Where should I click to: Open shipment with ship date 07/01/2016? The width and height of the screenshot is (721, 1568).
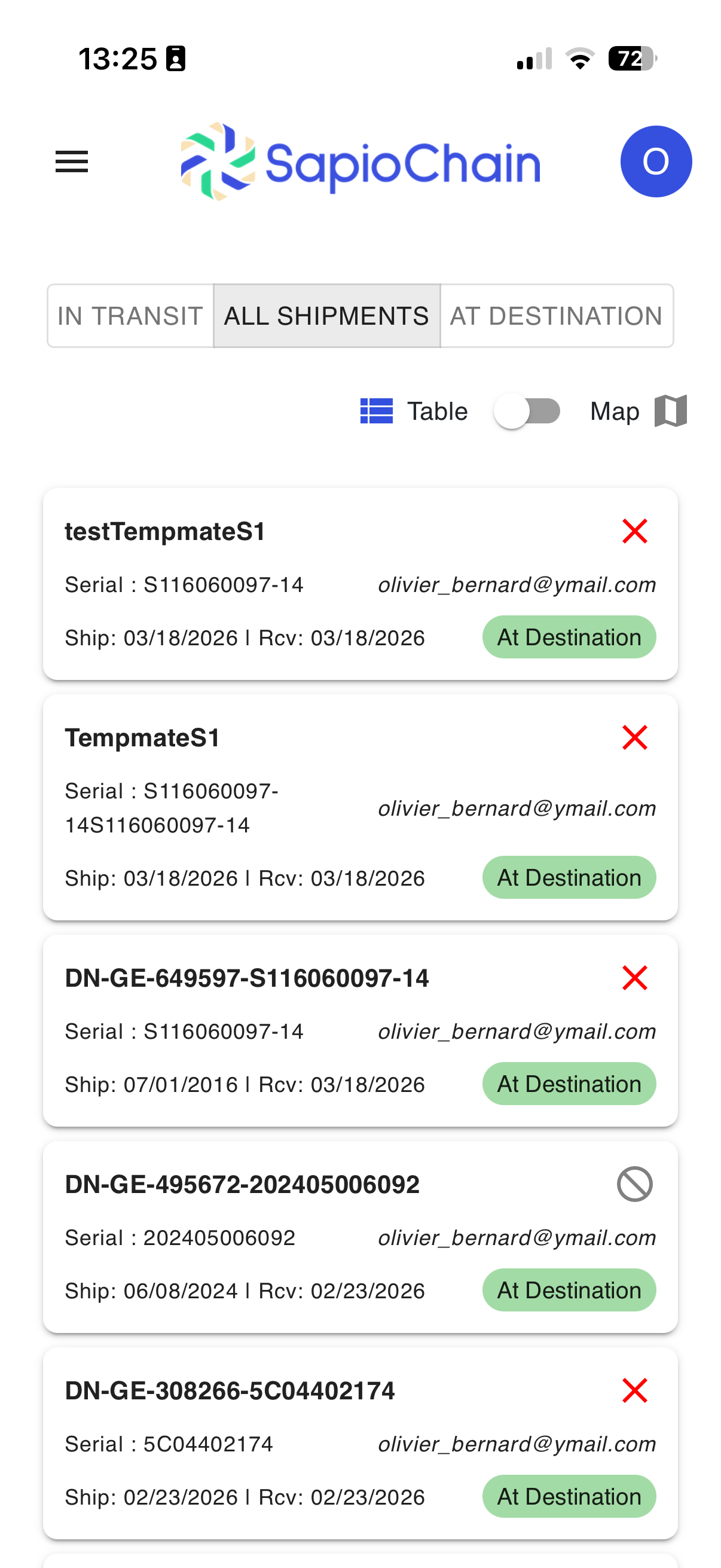click(x=246, y=978)
